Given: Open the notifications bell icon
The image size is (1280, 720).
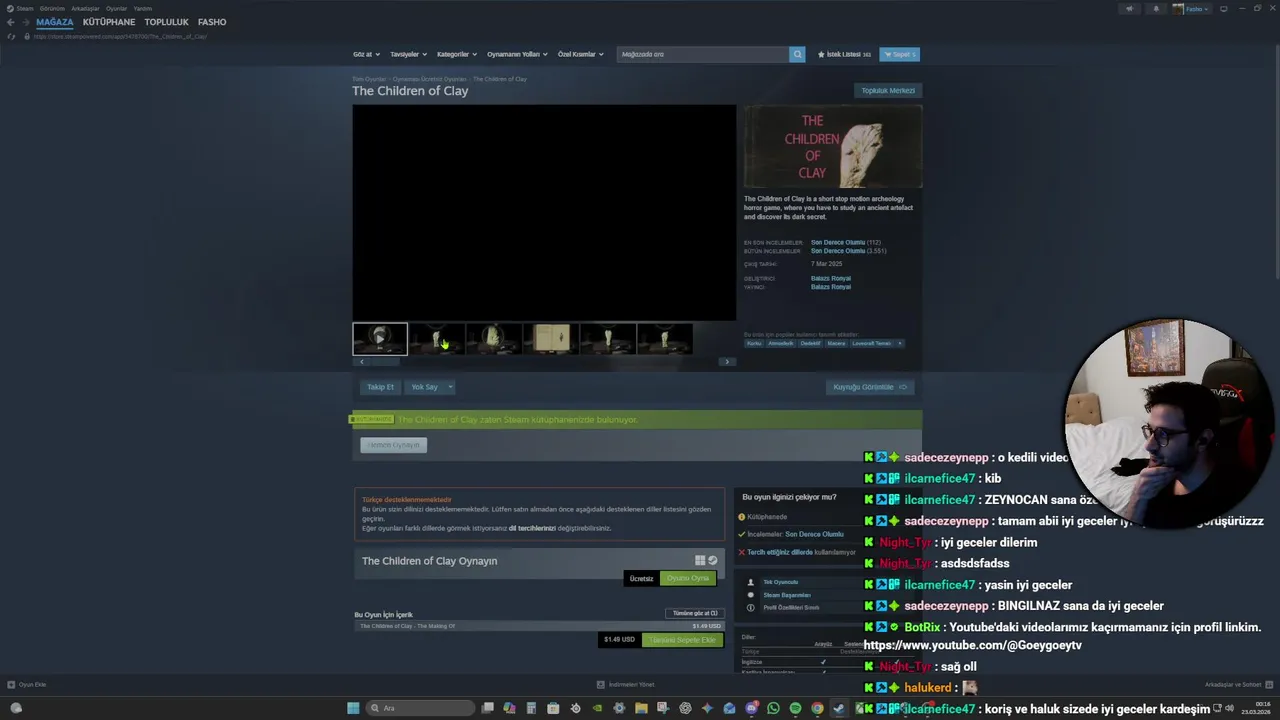Looking at the screenshot, I should (1157, 8).
